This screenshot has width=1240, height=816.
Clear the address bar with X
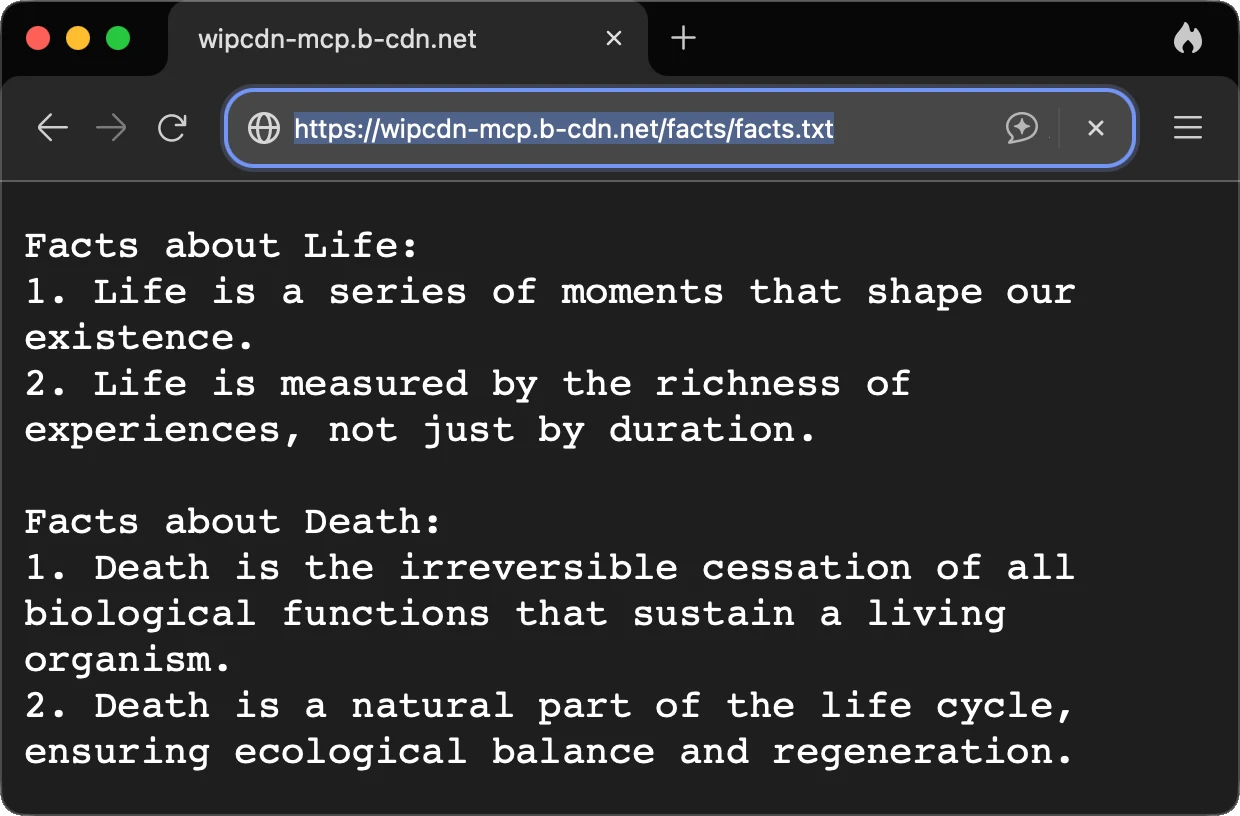1096,128
